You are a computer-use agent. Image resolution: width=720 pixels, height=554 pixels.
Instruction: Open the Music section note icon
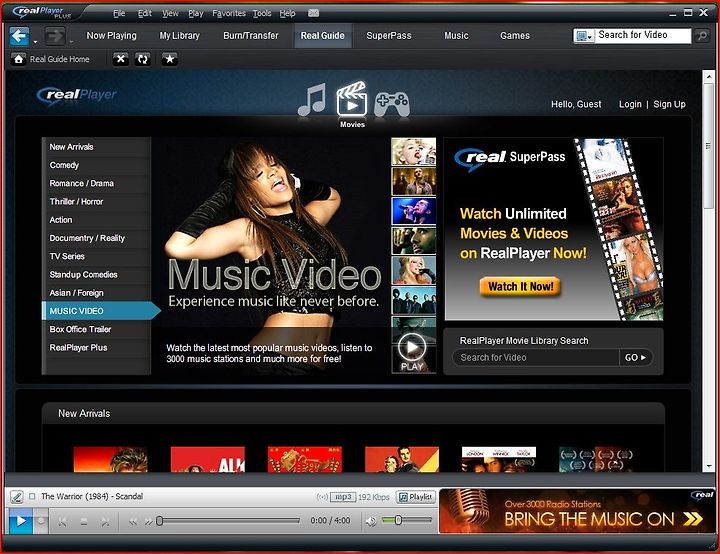pos(312,99)
